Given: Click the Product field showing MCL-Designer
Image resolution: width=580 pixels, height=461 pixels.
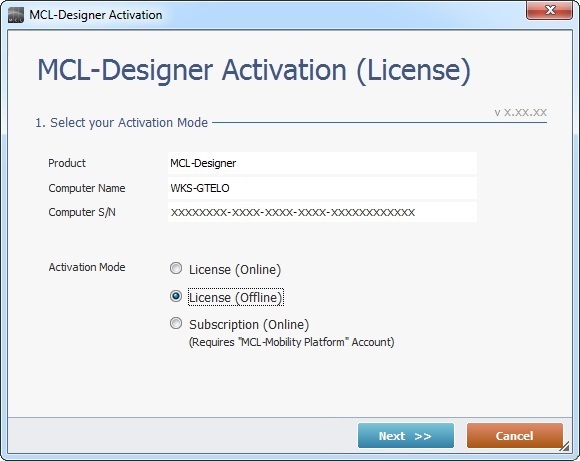Looking at the screenshot, I should coord(322,163).
